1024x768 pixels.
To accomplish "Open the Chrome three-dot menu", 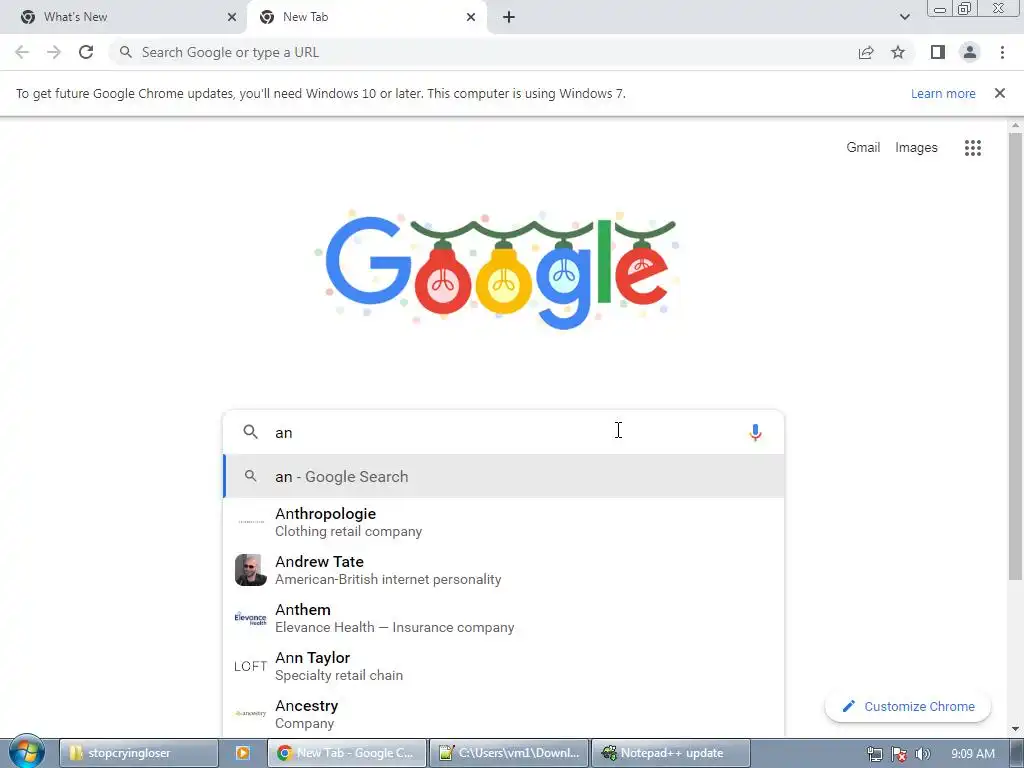I will 1002,52.
